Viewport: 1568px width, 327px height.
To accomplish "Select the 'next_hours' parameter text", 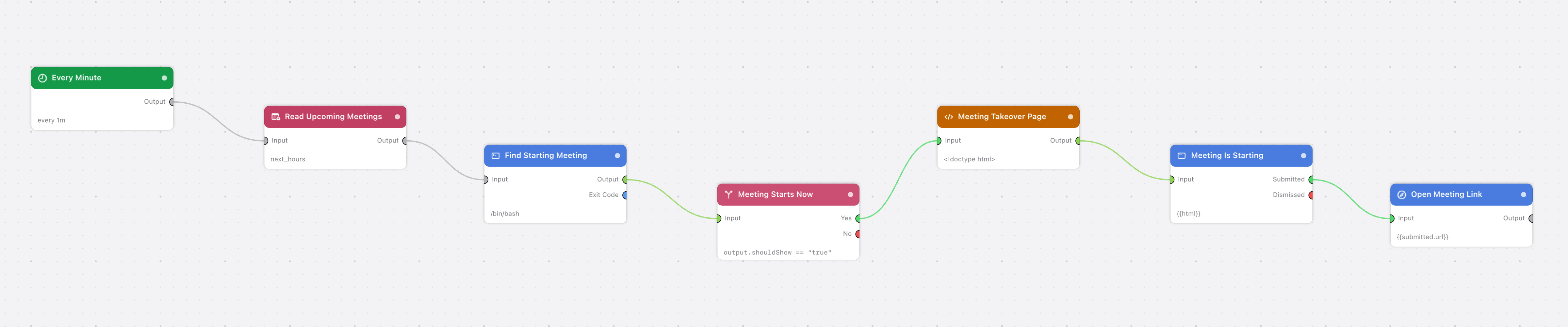I will (x=288, y=160).
